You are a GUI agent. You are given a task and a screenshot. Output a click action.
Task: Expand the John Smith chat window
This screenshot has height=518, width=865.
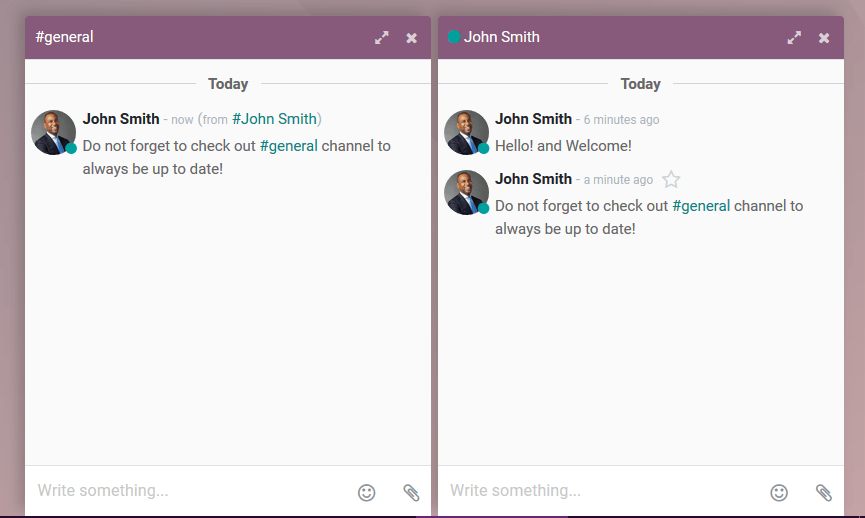794,38
